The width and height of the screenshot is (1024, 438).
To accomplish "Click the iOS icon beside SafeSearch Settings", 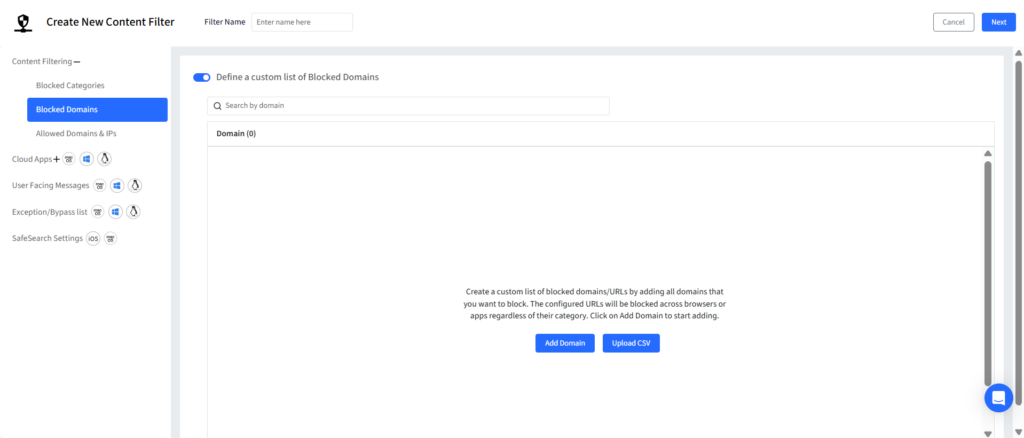I will pos(93,239).
